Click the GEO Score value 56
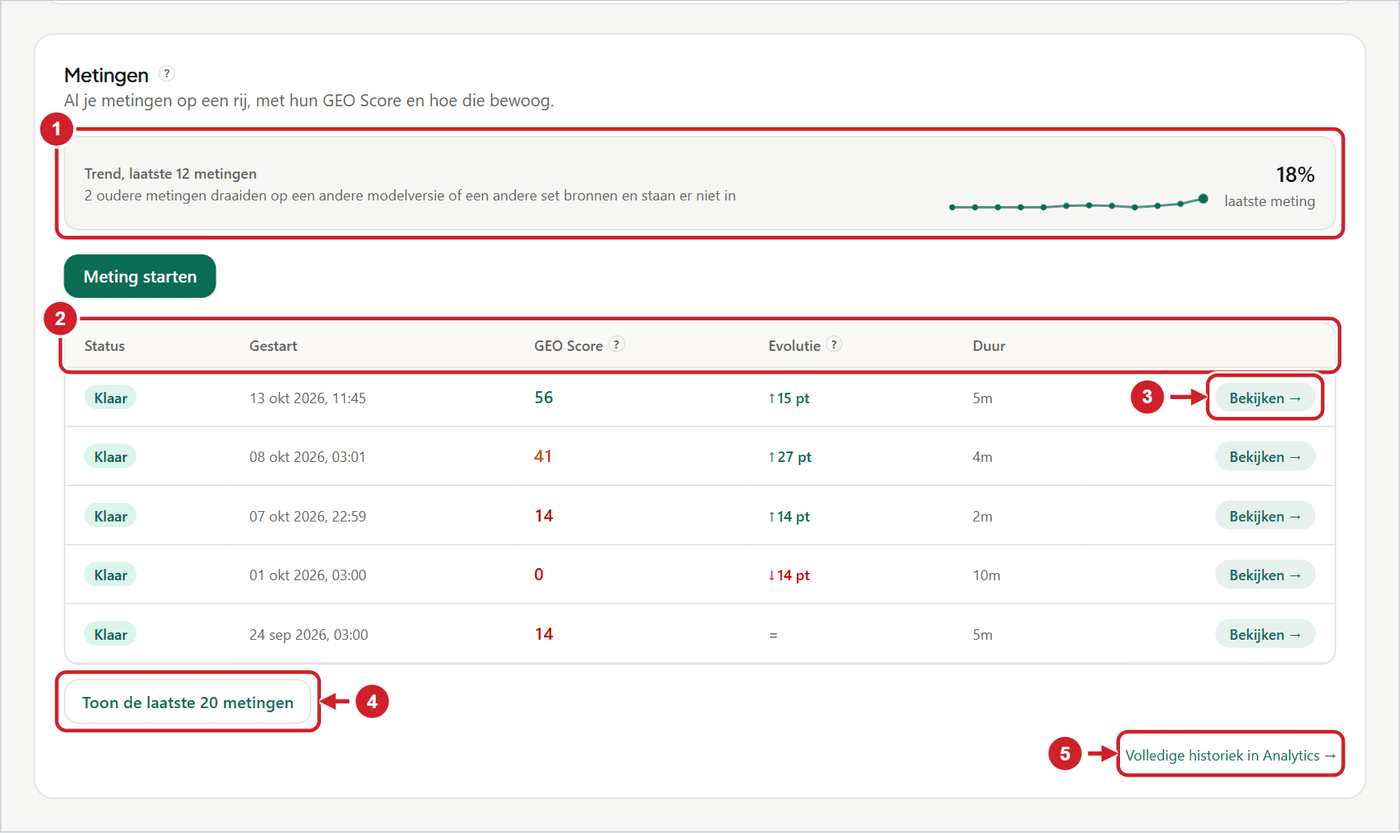 coord(544,397)
